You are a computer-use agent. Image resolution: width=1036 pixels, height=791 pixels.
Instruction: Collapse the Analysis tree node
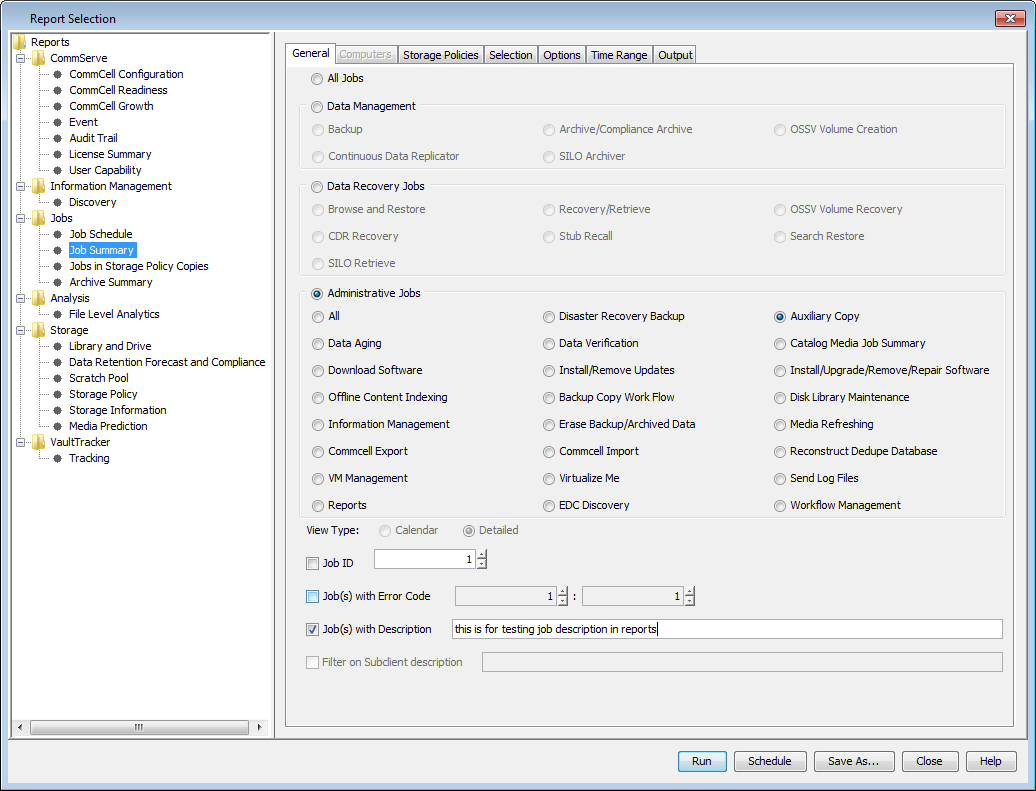(20, 298)
